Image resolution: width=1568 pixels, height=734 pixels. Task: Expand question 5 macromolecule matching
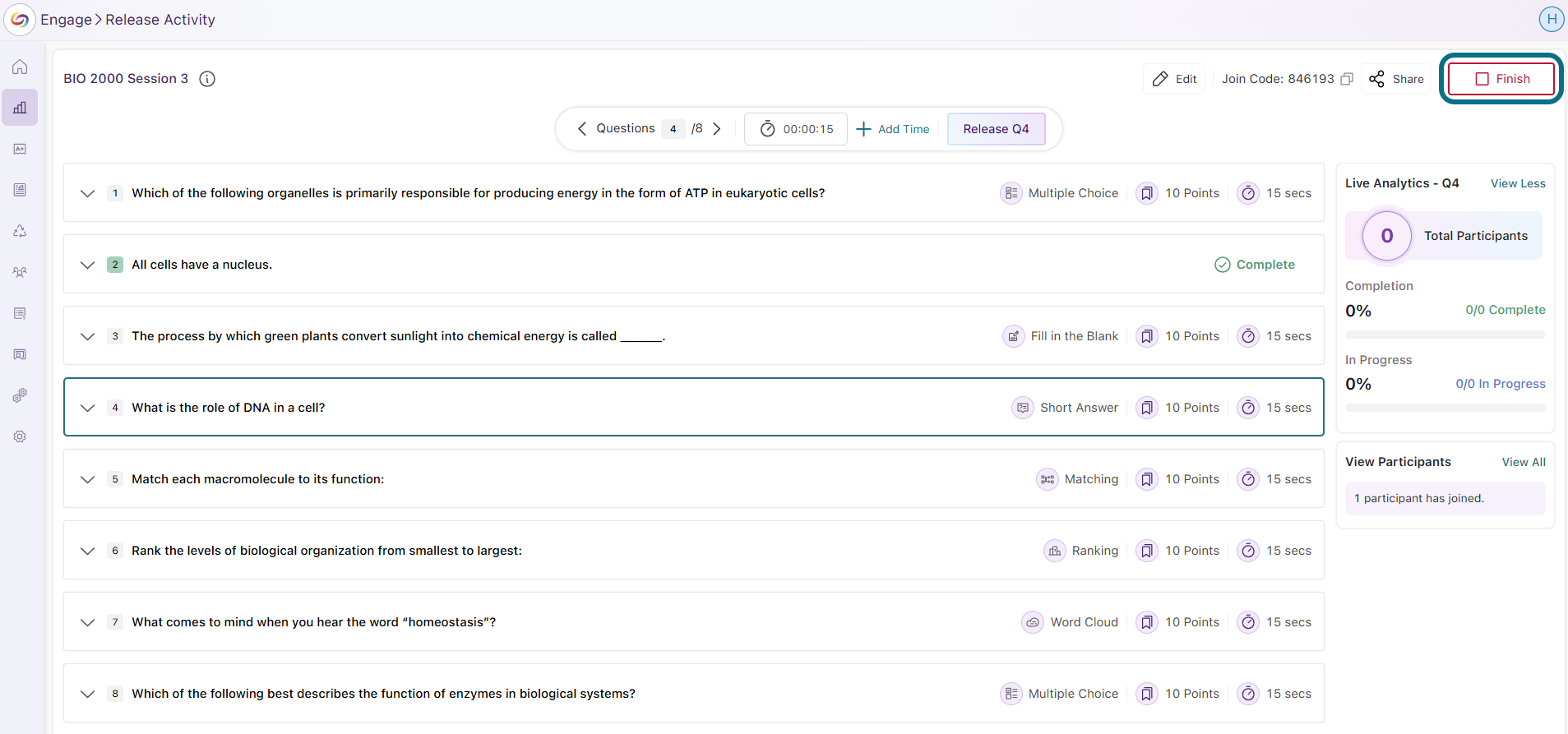pos(87,479)
